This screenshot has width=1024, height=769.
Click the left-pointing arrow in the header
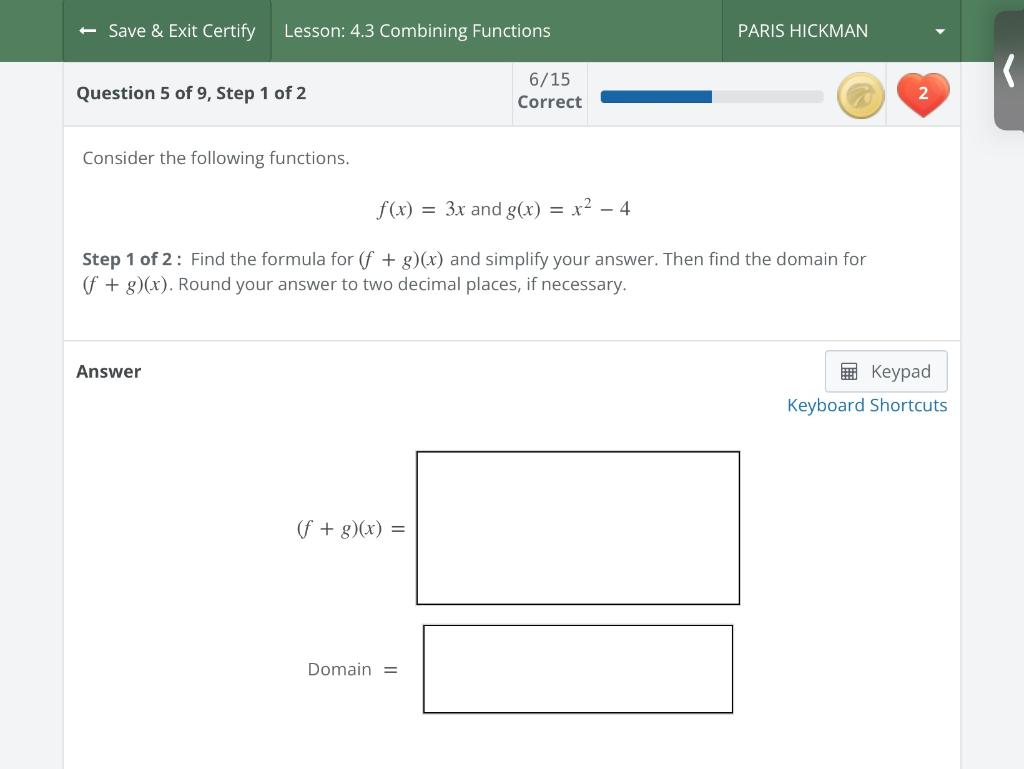click(87, 31)
